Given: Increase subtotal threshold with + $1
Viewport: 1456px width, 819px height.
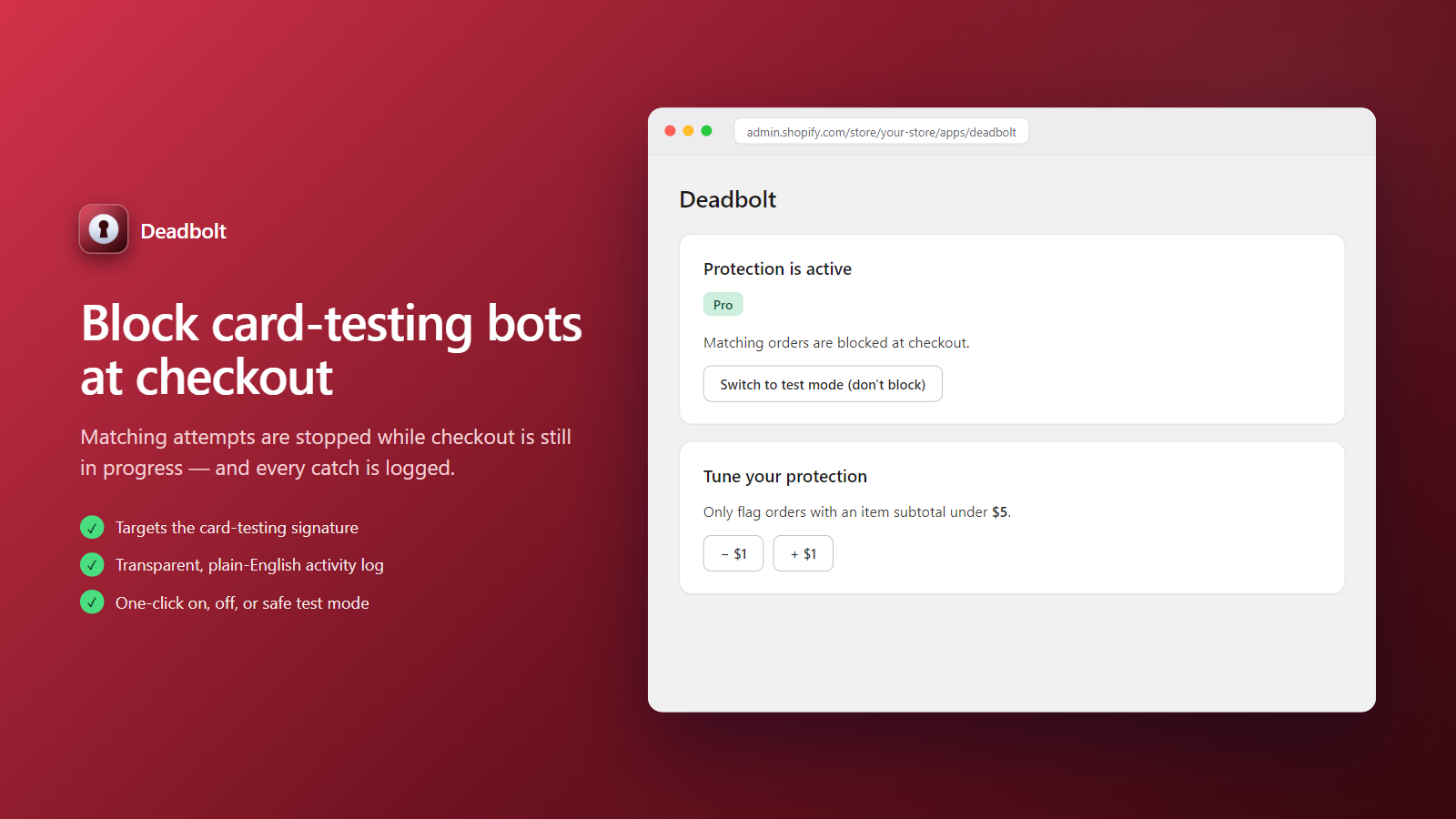Looking at the screenshot, I should tap(804, 553).
